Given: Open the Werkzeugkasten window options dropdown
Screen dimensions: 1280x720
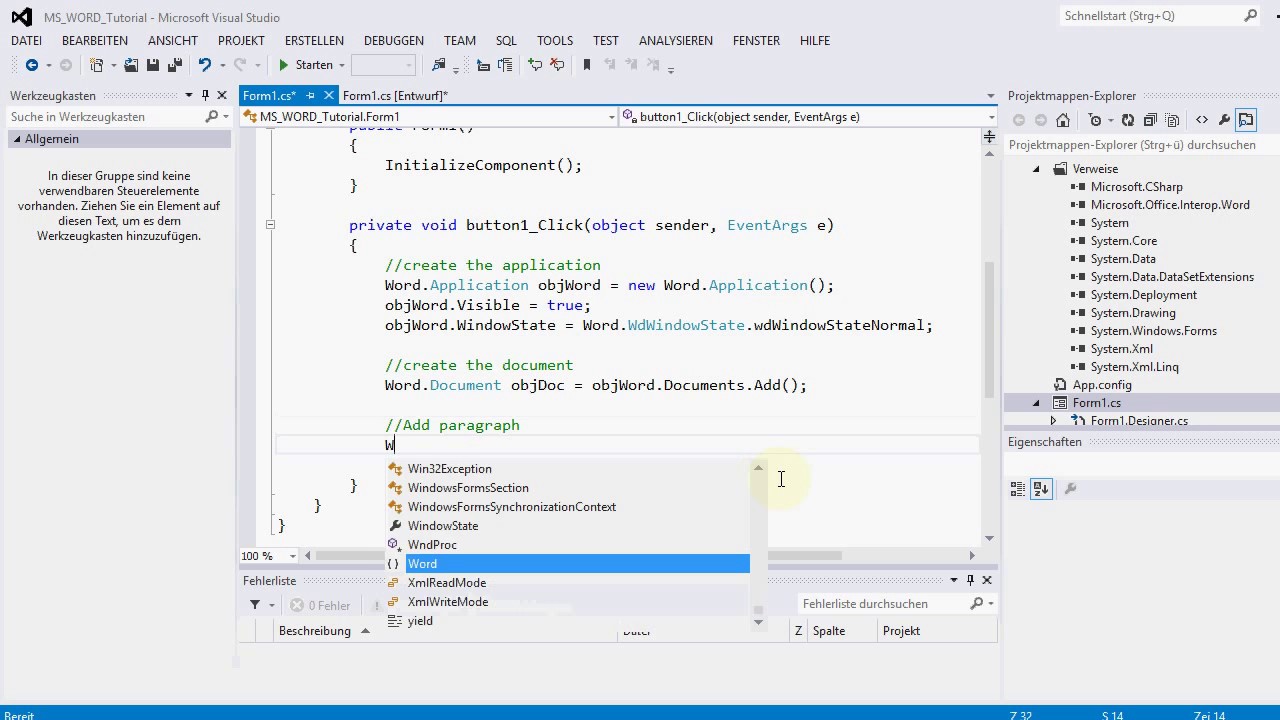Looking at the screenshot, I should [189, 96].
